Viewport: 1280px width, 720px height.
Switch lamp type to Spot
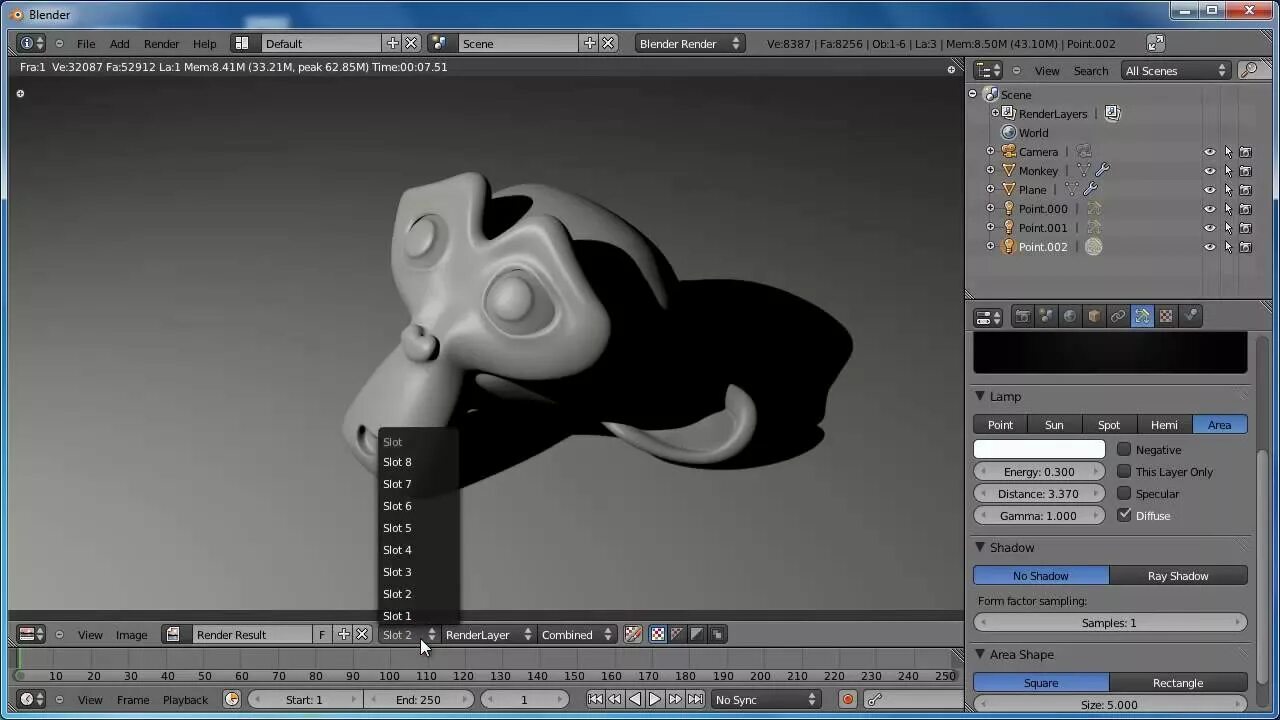tap(1109, 424)
